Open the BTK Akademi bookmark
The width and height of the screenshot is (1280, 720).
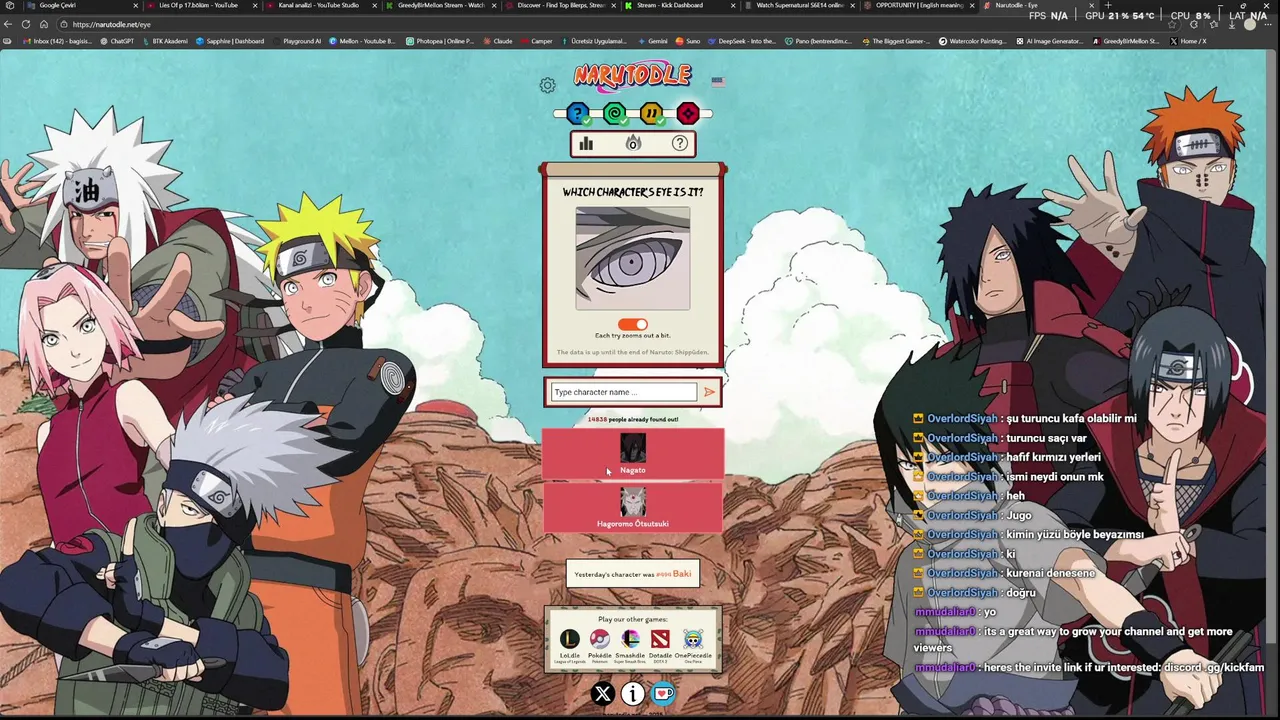(165, 41)
